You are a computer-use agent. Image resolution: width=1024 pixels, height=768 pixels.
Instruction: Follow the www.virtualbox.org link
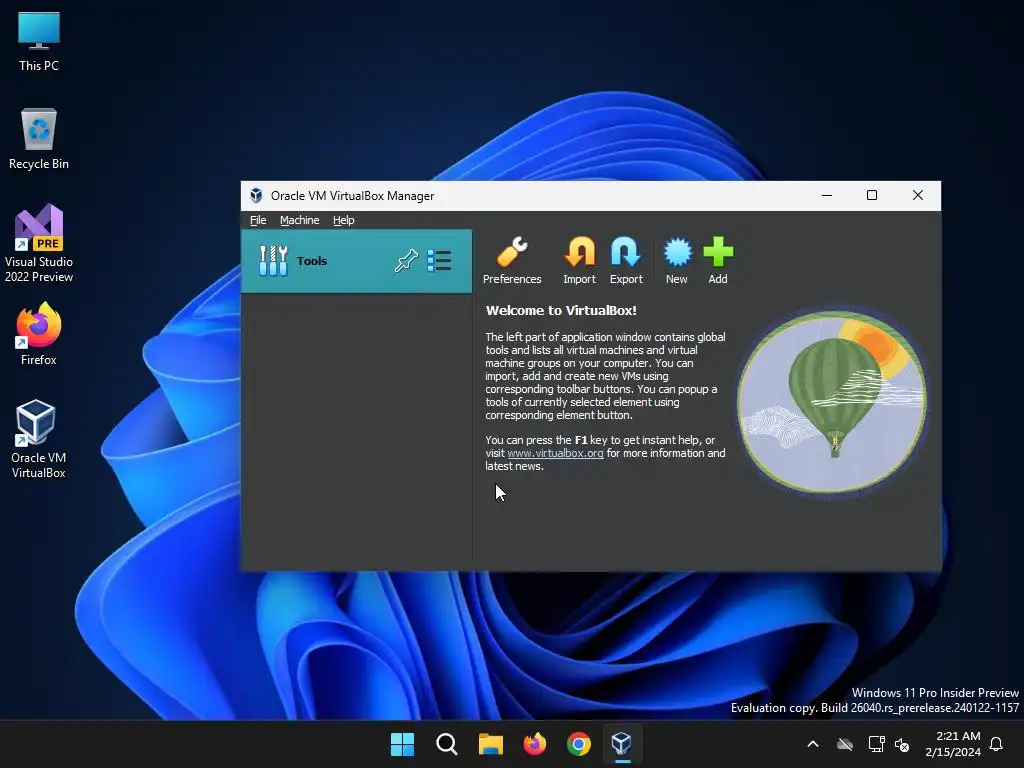point(555,453)
